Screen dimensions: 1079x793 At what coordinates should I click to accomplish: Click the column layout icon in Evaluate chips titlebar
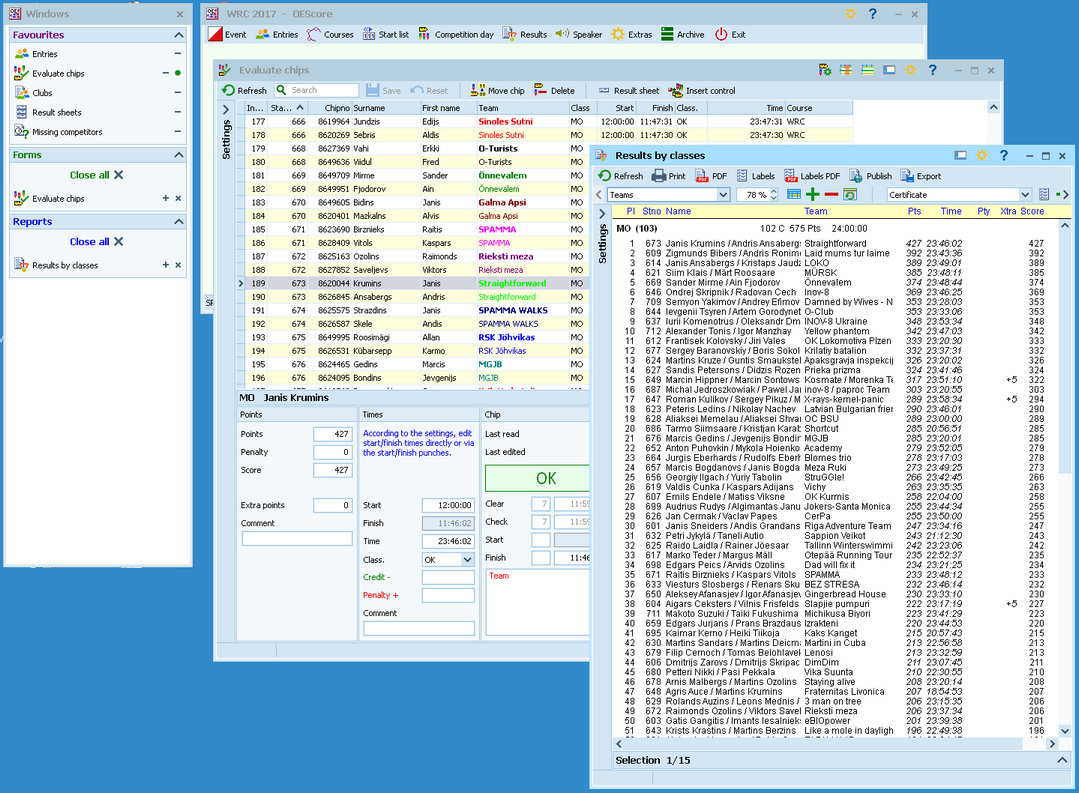tap(846, 70)
